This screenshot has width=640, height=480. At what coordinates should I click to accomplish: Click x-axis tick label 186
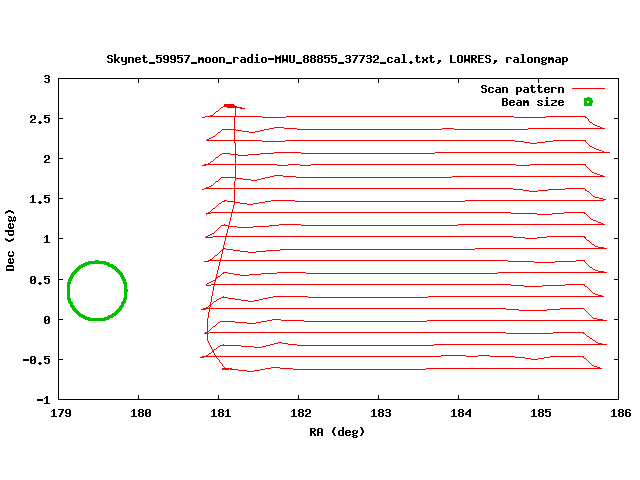point(620,413)
